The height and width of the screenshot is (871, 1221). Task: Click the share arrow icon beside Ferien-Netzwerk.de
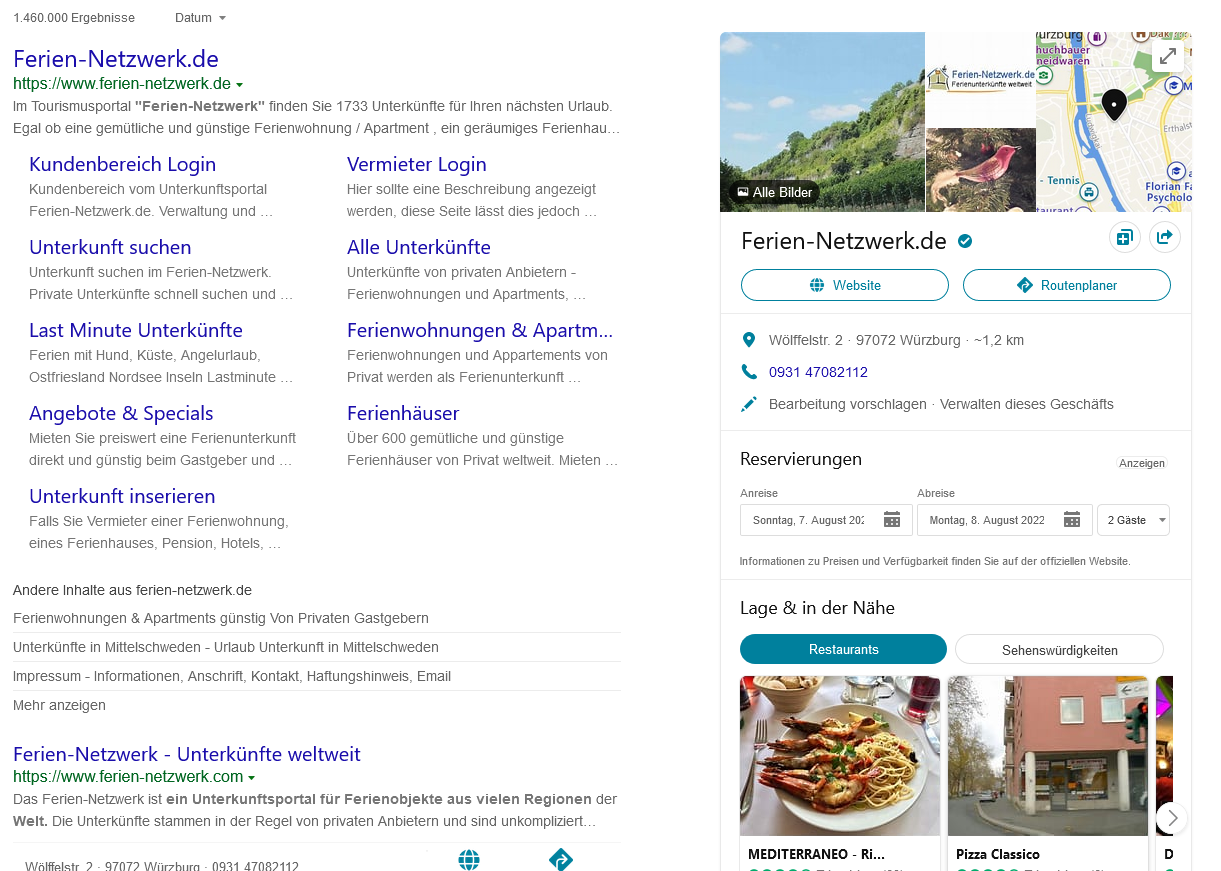1165,237
